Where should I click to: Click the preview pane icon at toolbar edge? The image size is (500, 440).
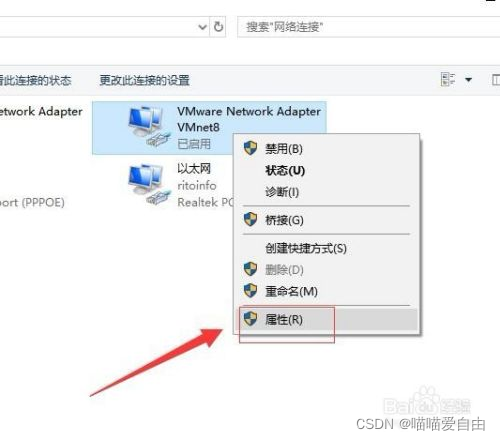pyautogui.click(x=496, y=80)
